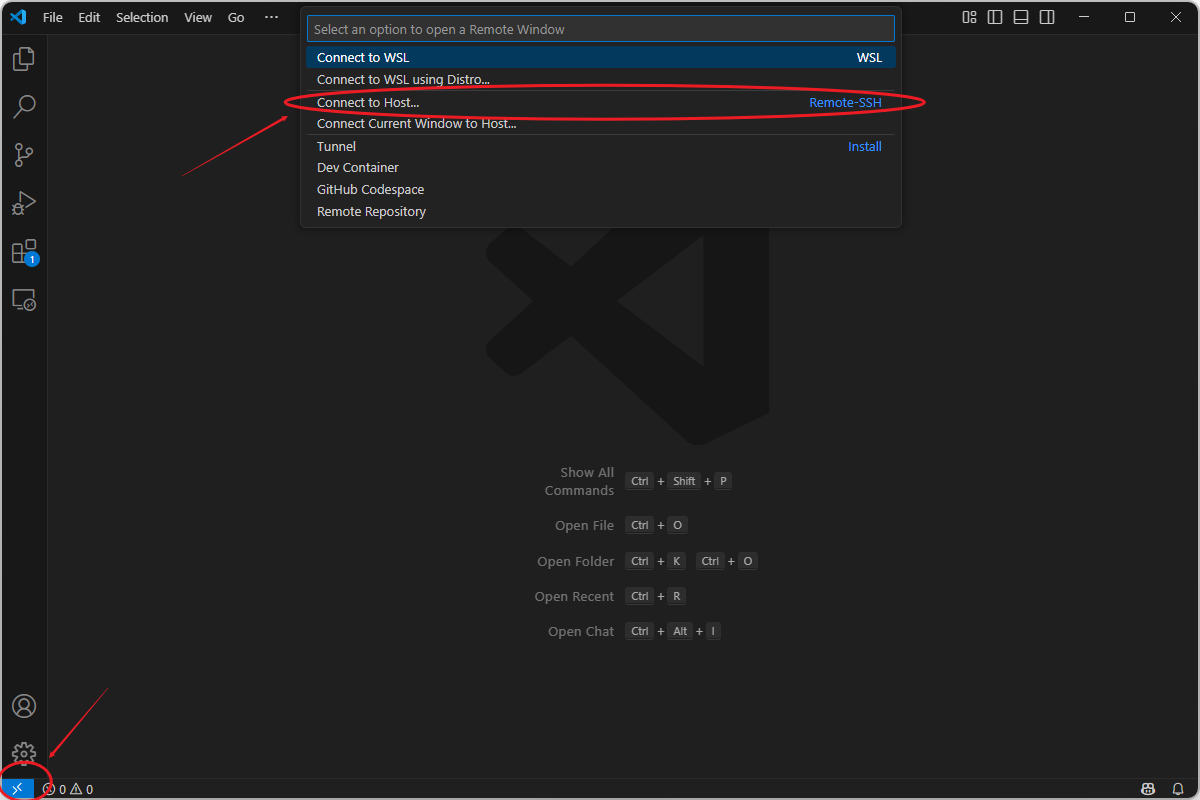Minimize the VS Code window

(x=1085, y=17)
